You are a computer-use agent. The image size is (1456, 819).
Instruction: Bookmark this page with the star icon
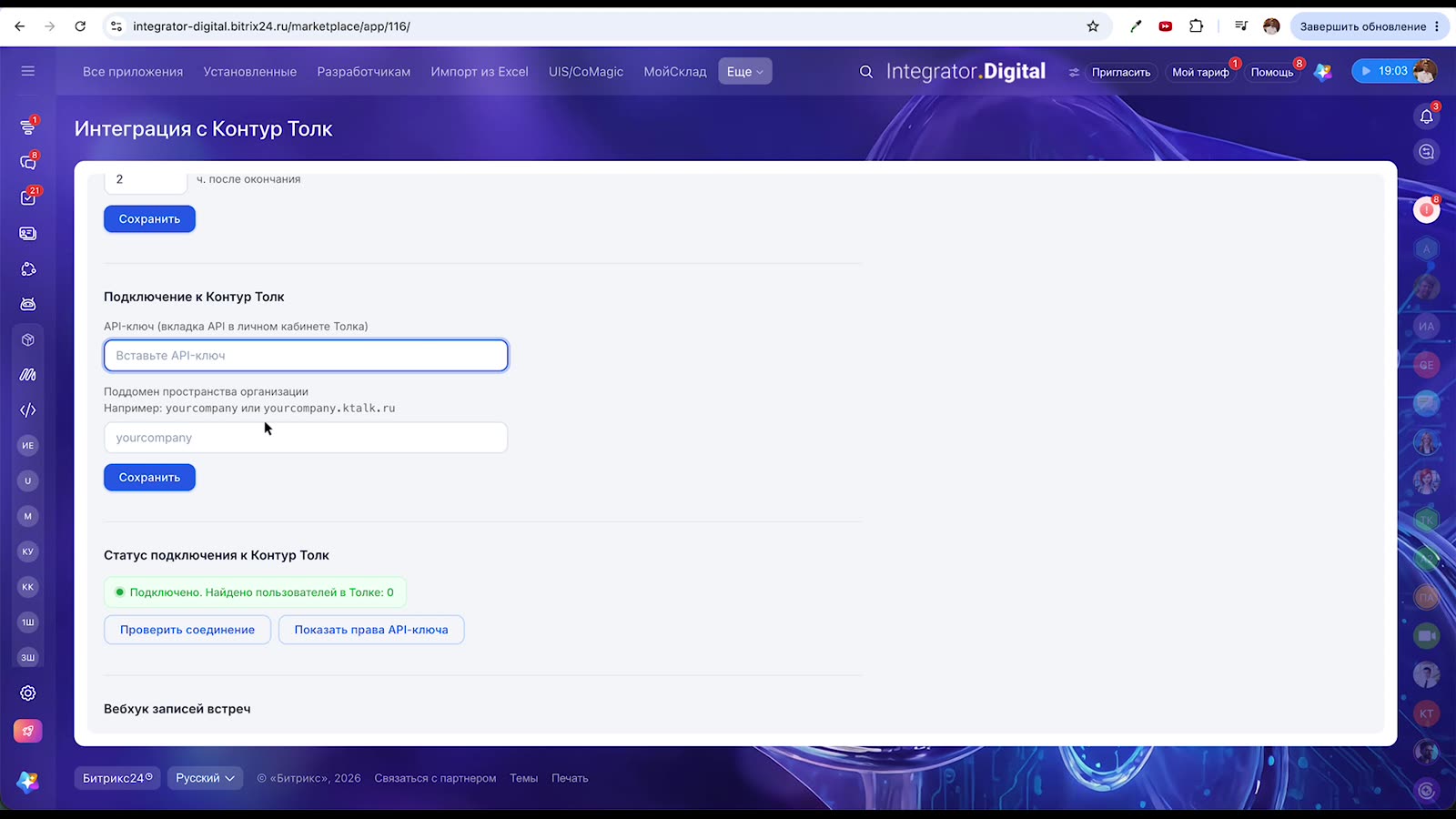pos(1093,26)
